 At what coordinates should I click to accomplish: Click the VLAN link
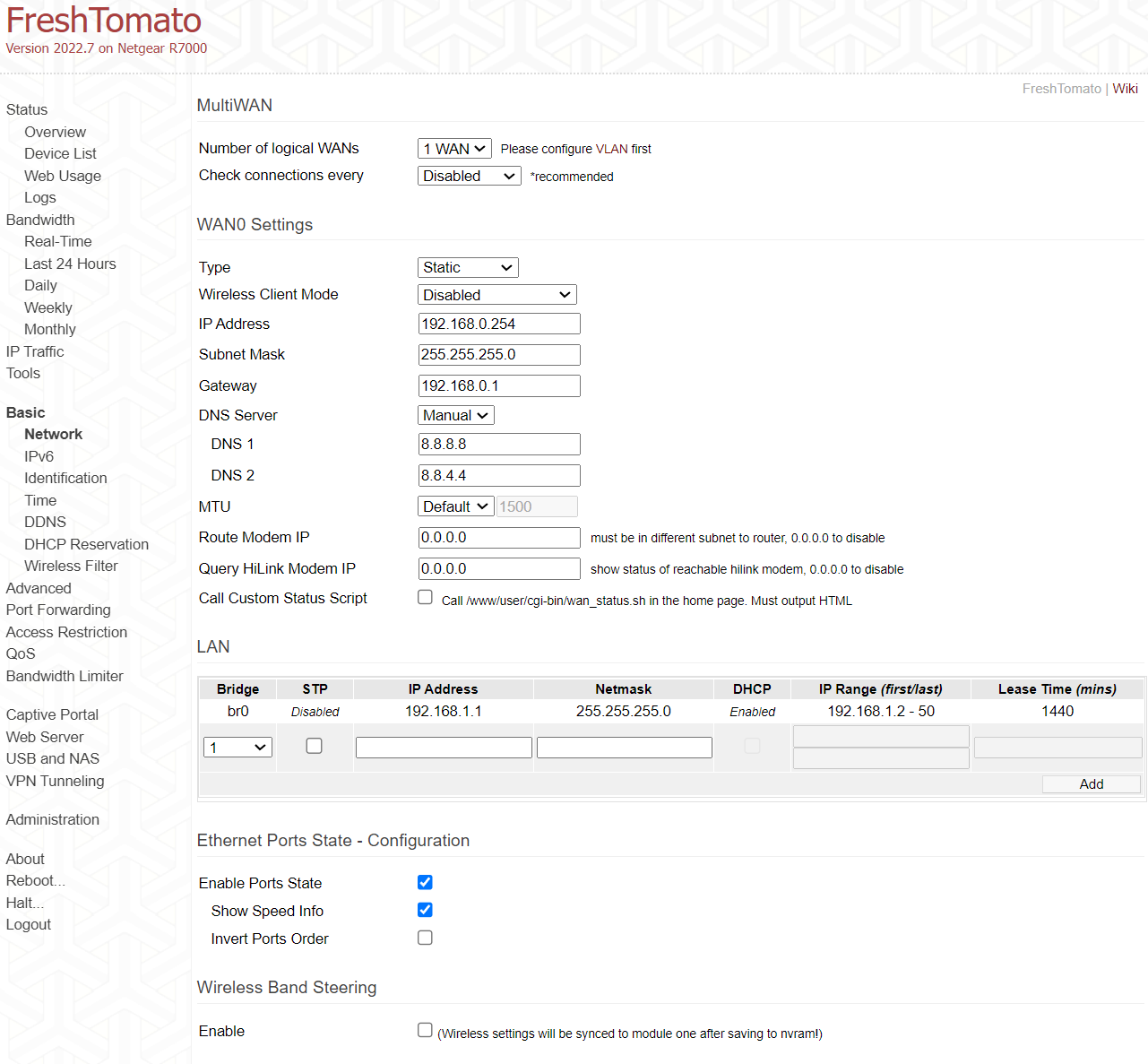(x=612, y=149)
